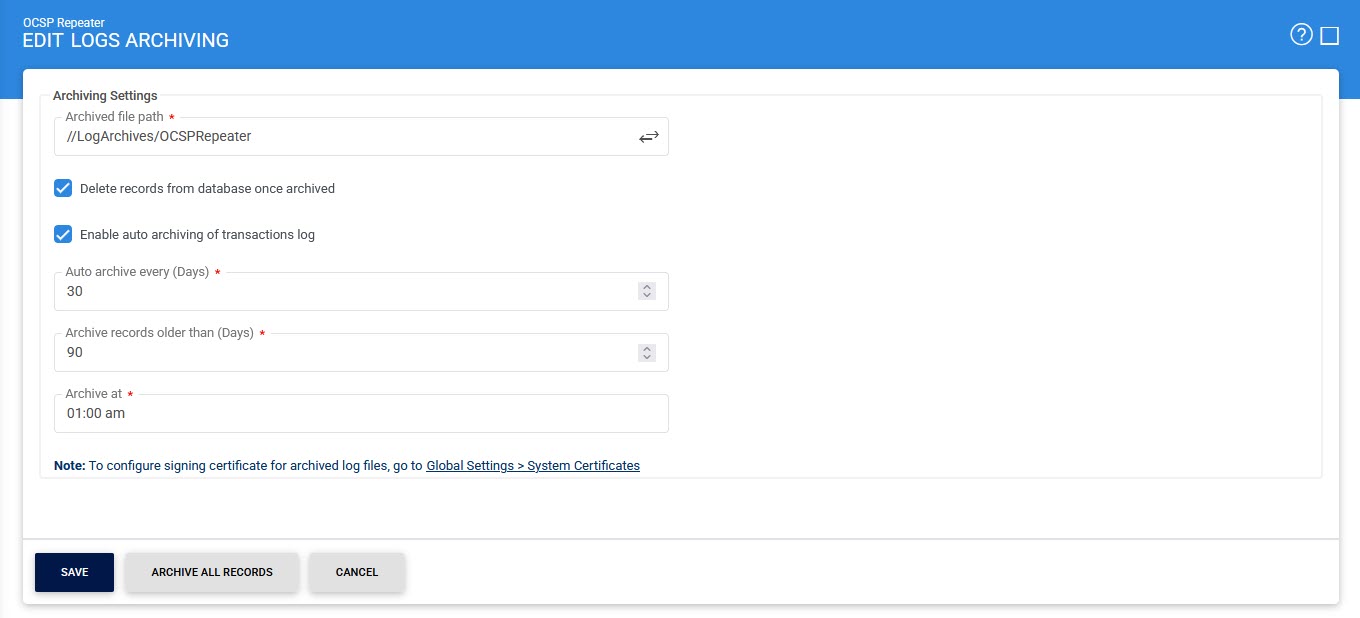Increment Archive records older than (Days) value
The height and width of the screenshot is (618, 1360).
(647, 348)
